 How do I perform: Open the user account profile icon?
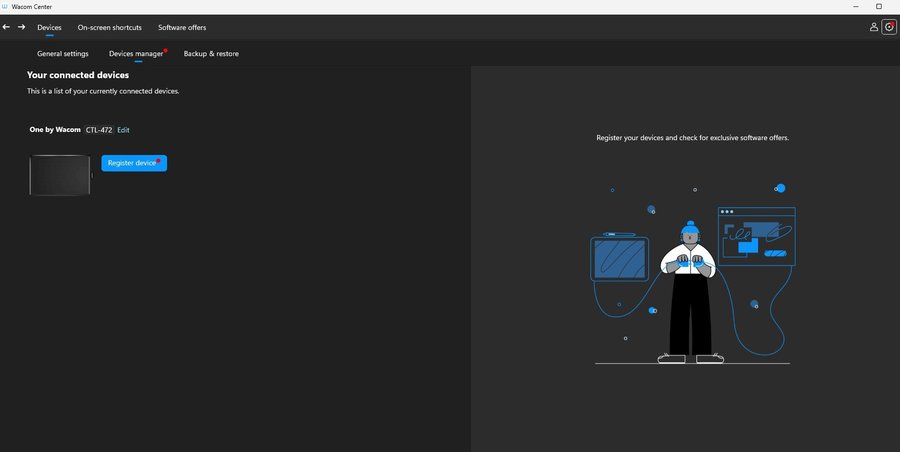pyautogui.click(x=873, y=27)
